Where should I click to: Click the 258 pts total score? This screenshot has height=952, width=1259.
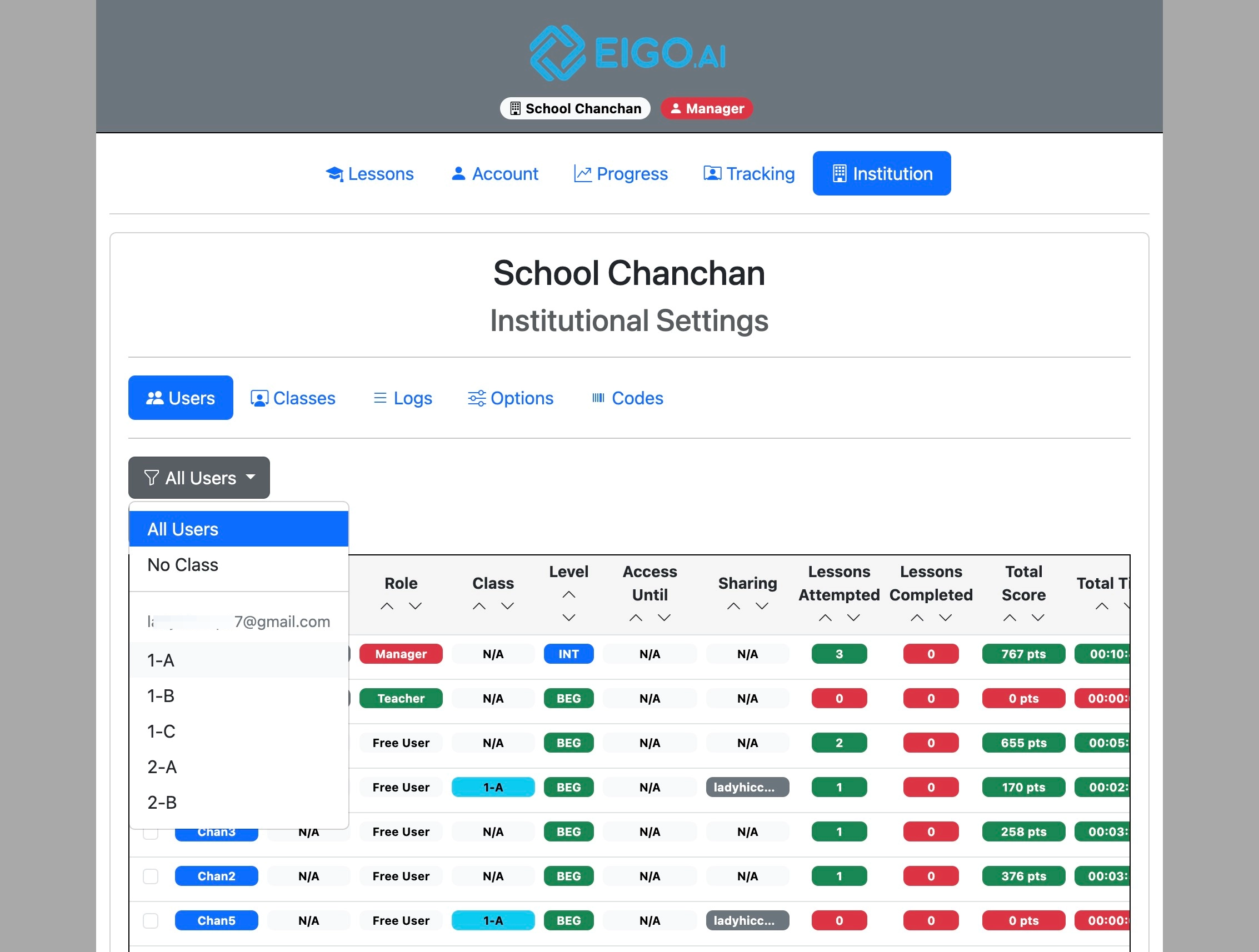1023,831
